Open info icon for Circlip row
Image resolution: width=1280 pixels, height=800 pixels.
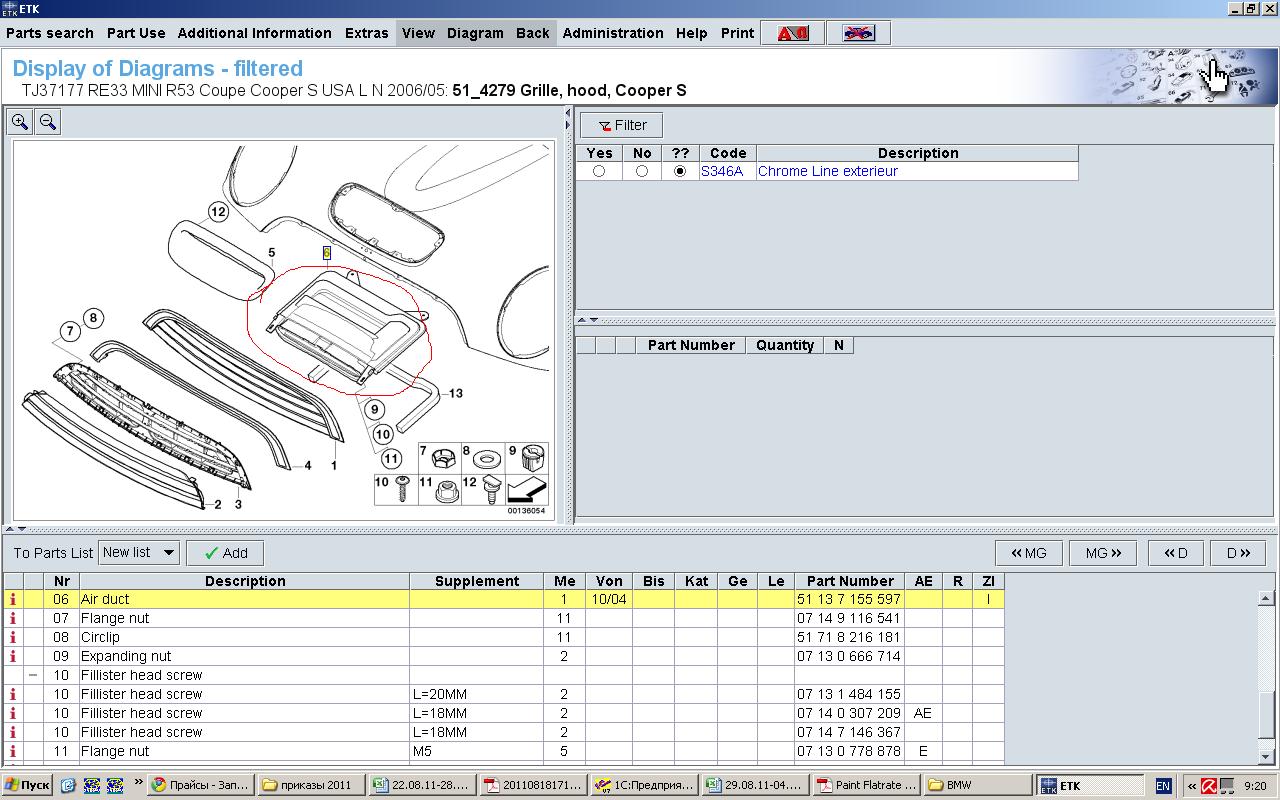point(13,637)
